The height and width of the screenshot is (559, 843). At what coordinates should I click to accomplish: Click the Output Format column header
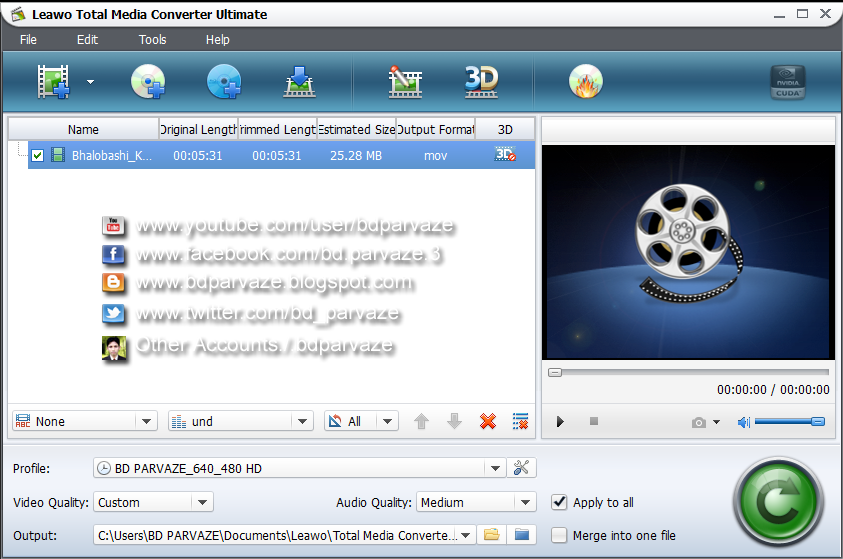(x=435, y=130)
